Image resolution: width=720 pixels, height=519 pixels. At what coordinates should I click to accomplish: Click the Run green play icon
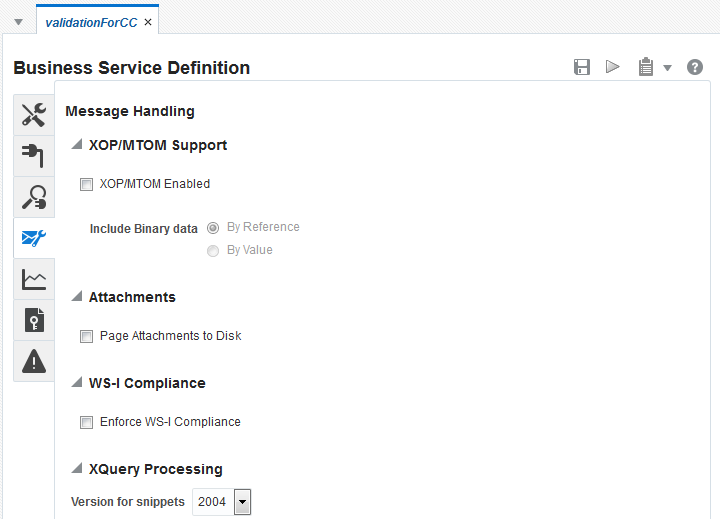613,67
